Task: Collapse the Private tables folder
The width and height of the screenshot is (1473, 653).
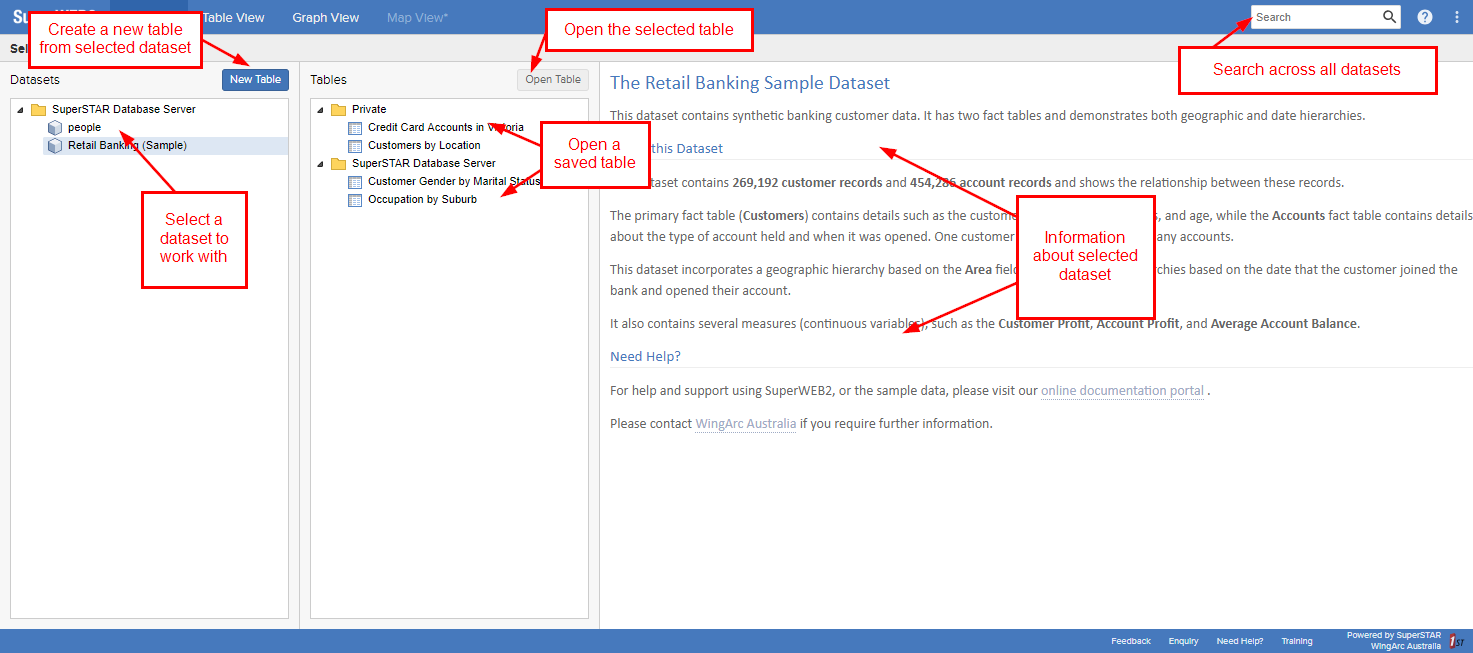Action: [321, 109]
